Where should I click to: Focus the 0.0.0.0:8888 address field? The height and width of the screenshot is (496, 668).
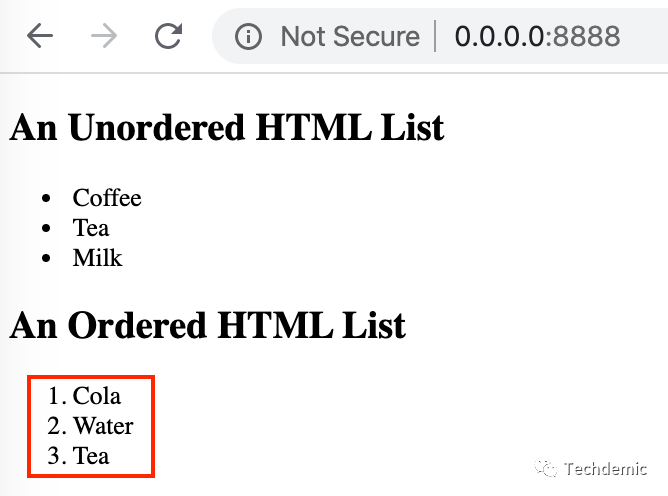(537, 37)
